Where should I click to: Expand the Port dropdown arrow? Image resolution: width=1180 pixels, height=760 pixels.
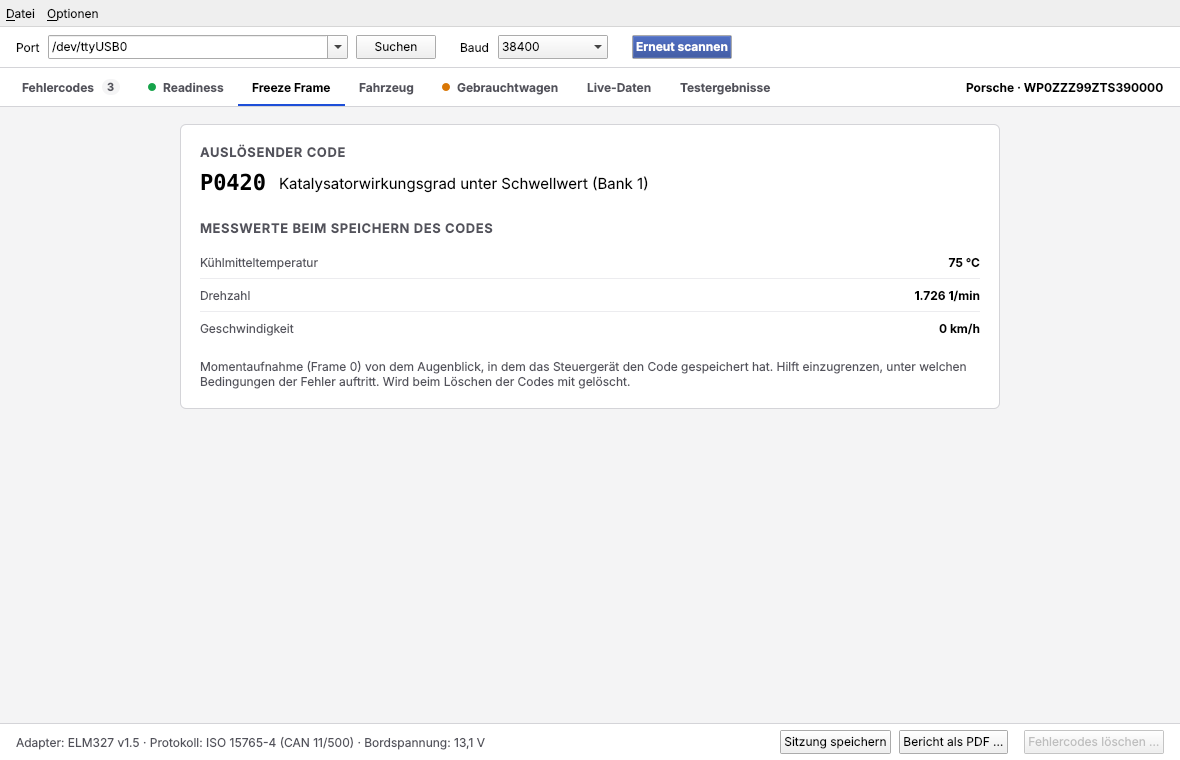[338, 47]
